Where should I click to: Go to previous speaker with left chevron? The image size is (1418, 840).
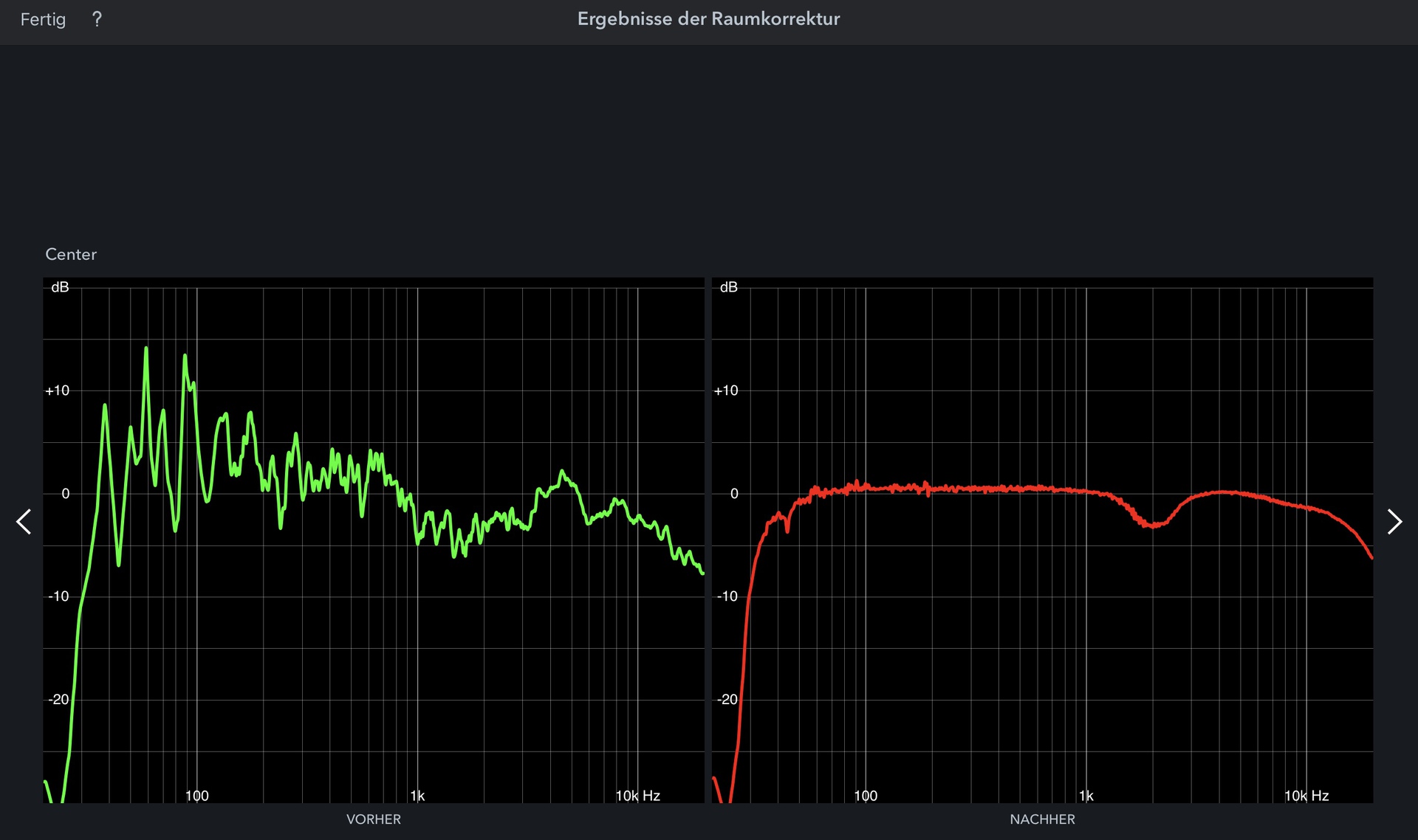24,522
